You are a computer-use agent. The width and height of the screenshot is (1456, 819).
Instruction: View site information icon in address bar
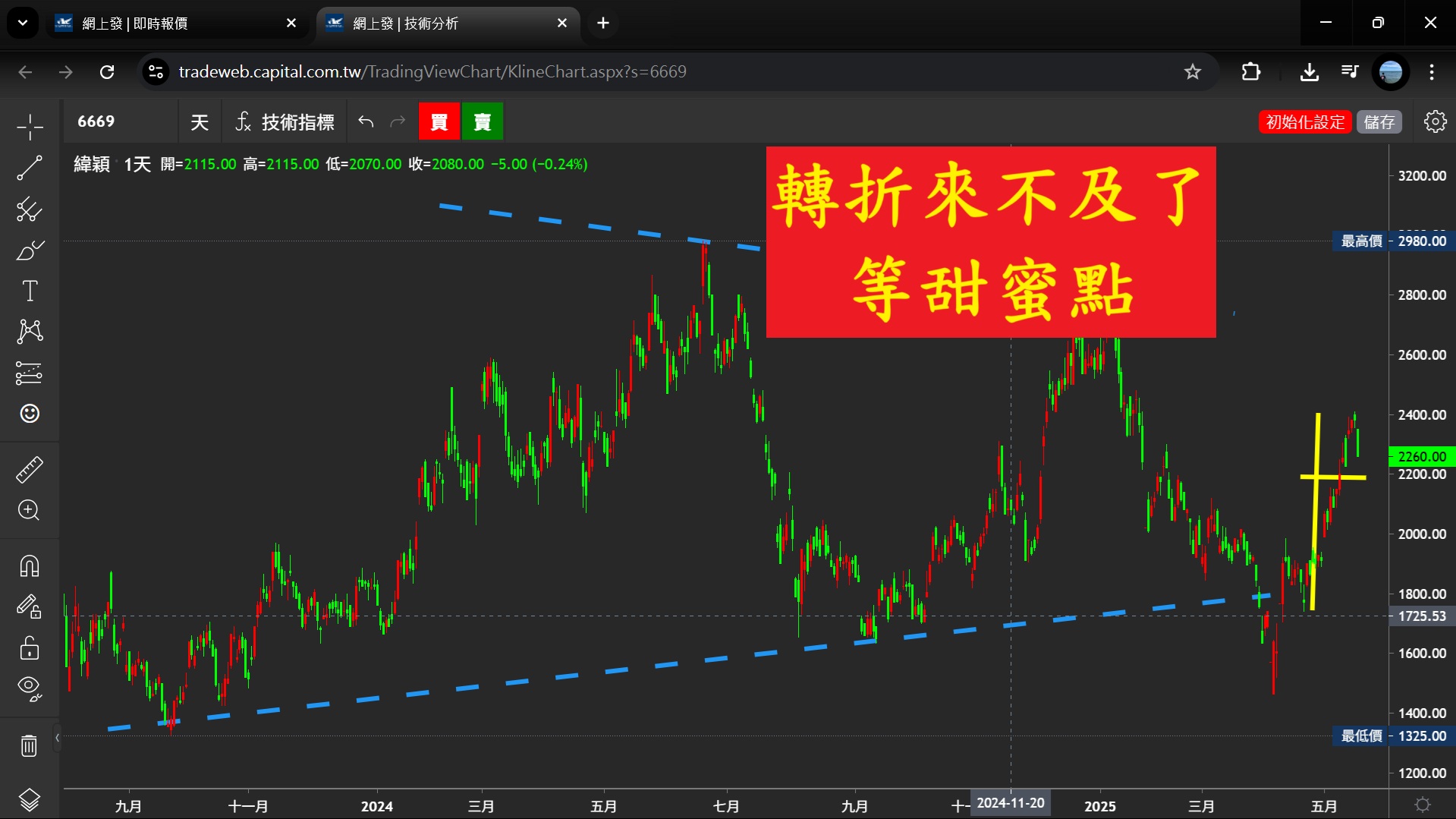click(x=156, y=72)
